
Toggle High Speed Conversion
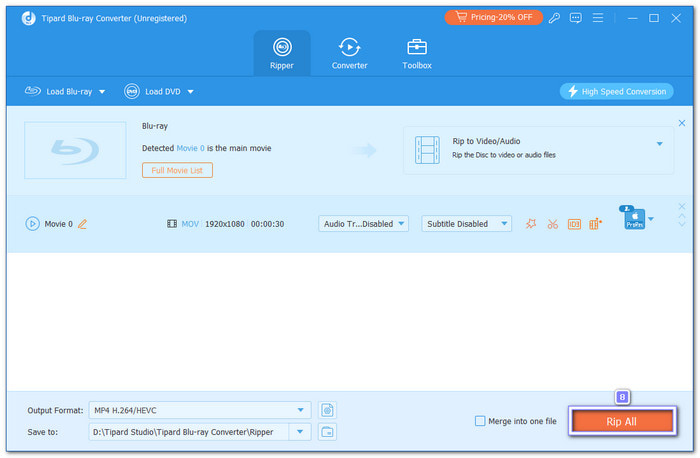(617, 92)
